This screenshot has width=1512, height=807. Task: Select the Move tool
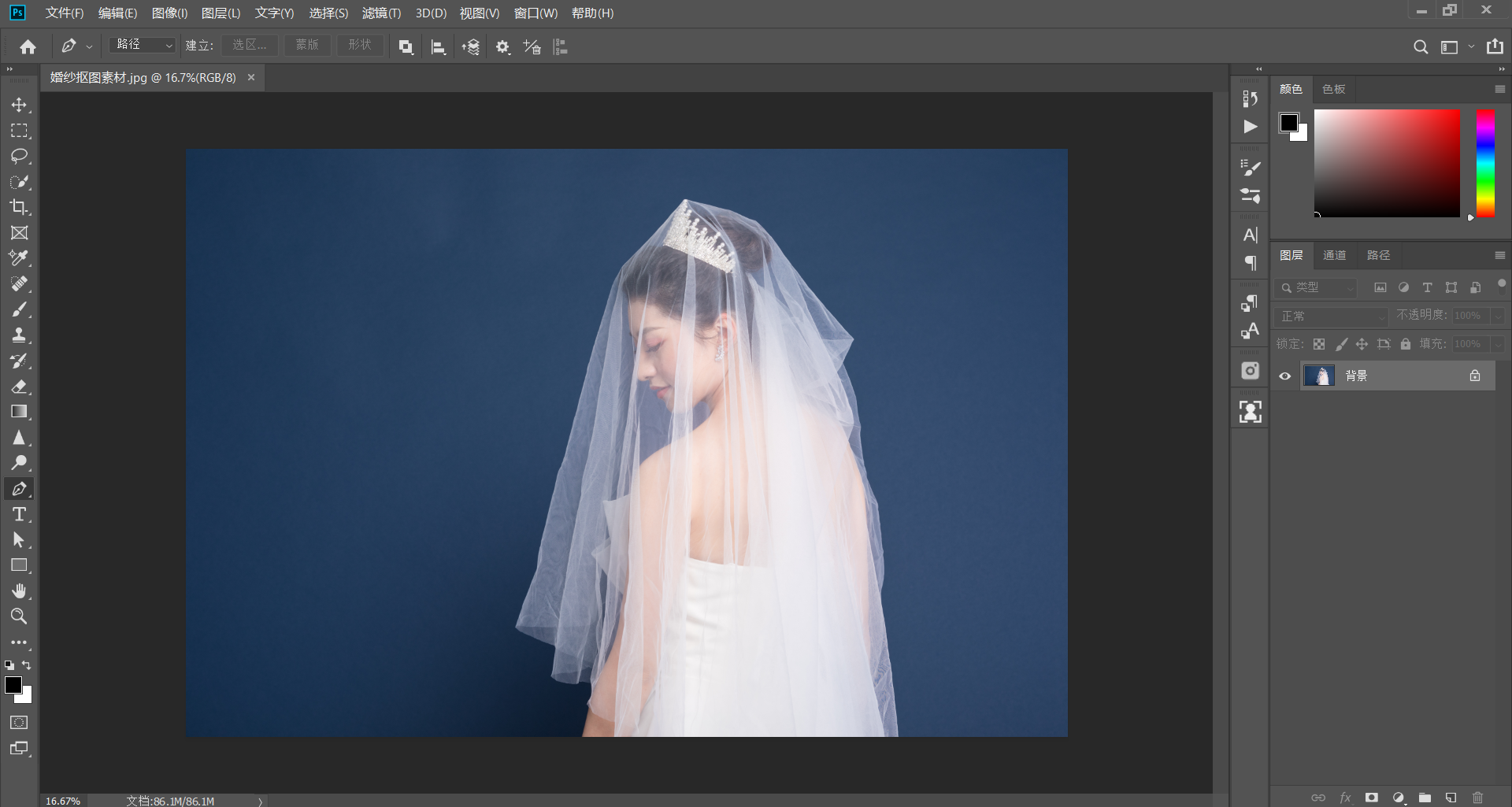click(x=19, y=105)
